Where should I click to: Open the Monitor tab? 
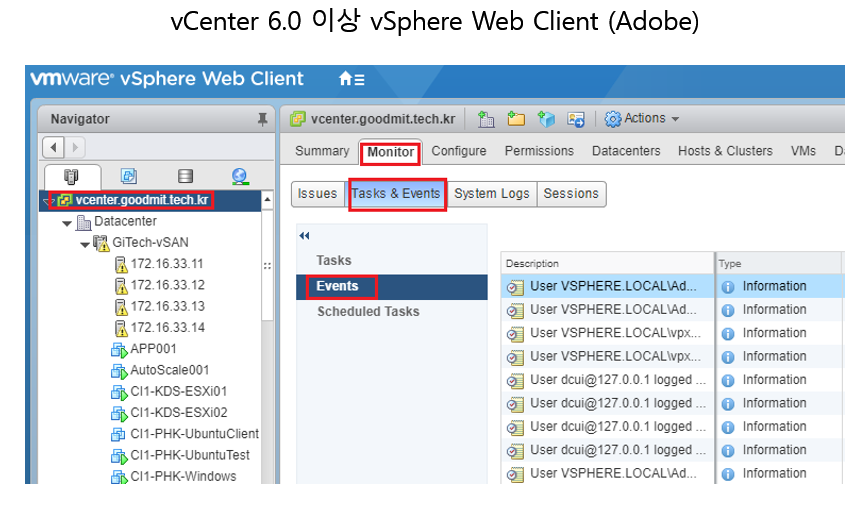pyautogui.click(x=390, y=152)
